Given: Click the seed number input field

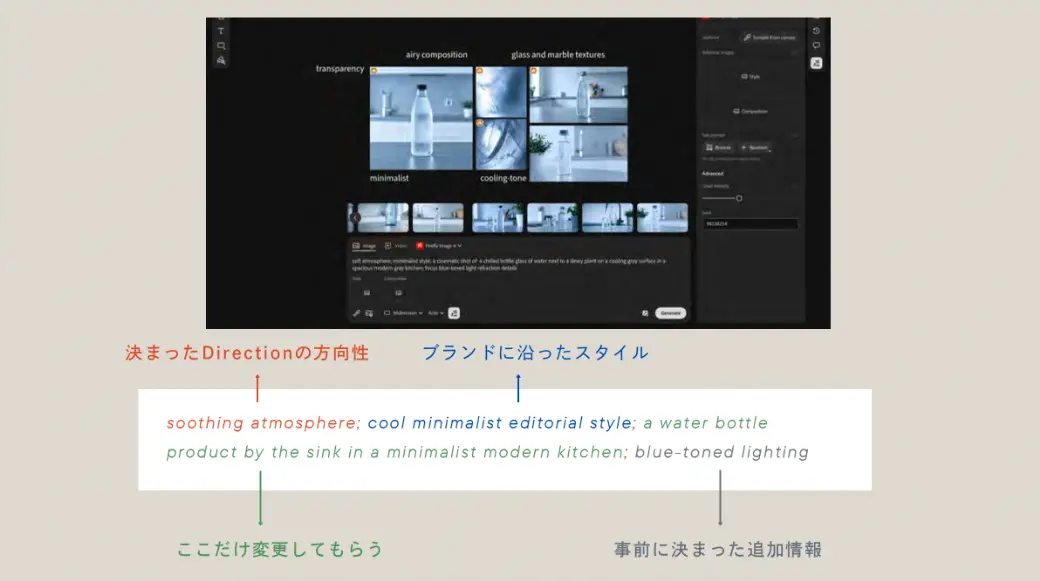Looking at the screenshot, I should 750,224.
